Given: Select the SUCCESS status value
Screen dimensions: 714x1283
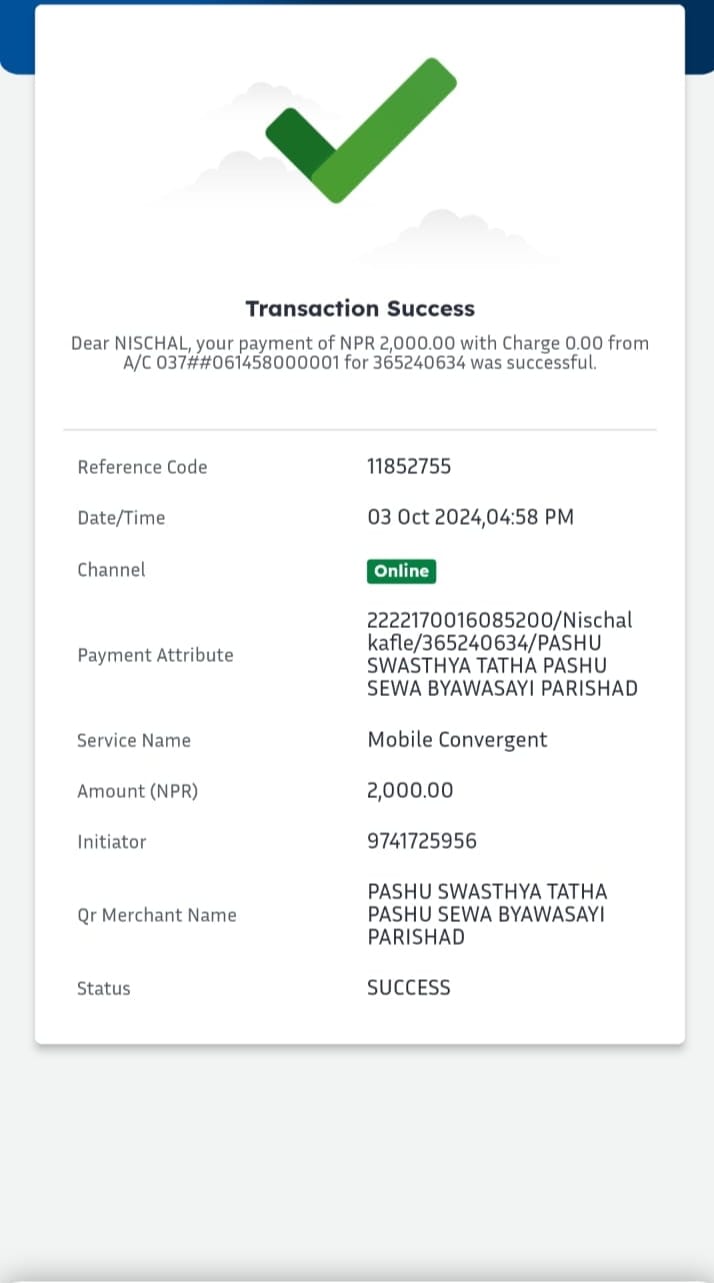Looking at the screenshot, I should (409, 988).
